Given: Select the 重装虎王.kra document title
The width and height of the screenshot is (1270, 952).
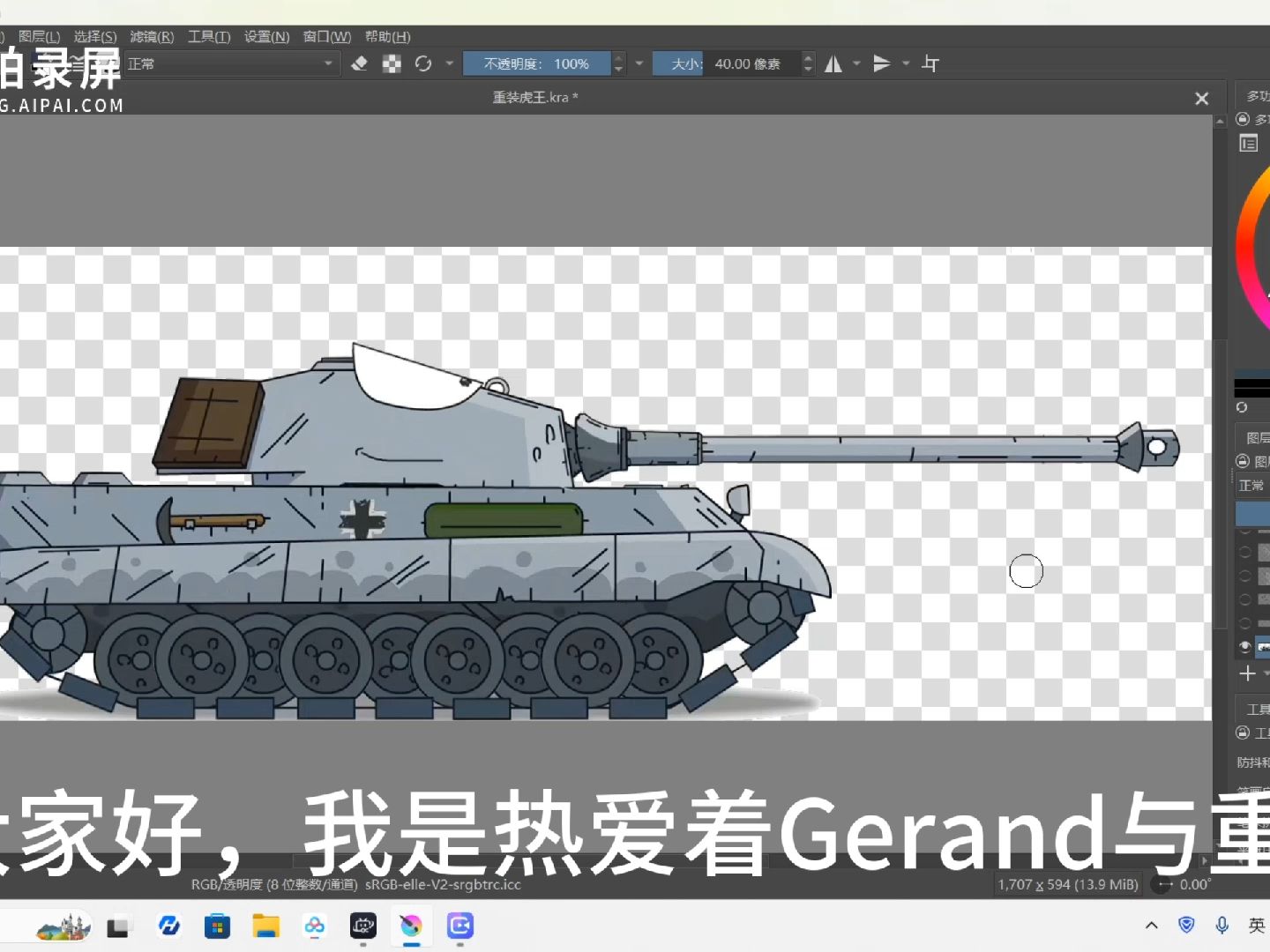Looking at the screenshot, I should (x=535, y=98).
